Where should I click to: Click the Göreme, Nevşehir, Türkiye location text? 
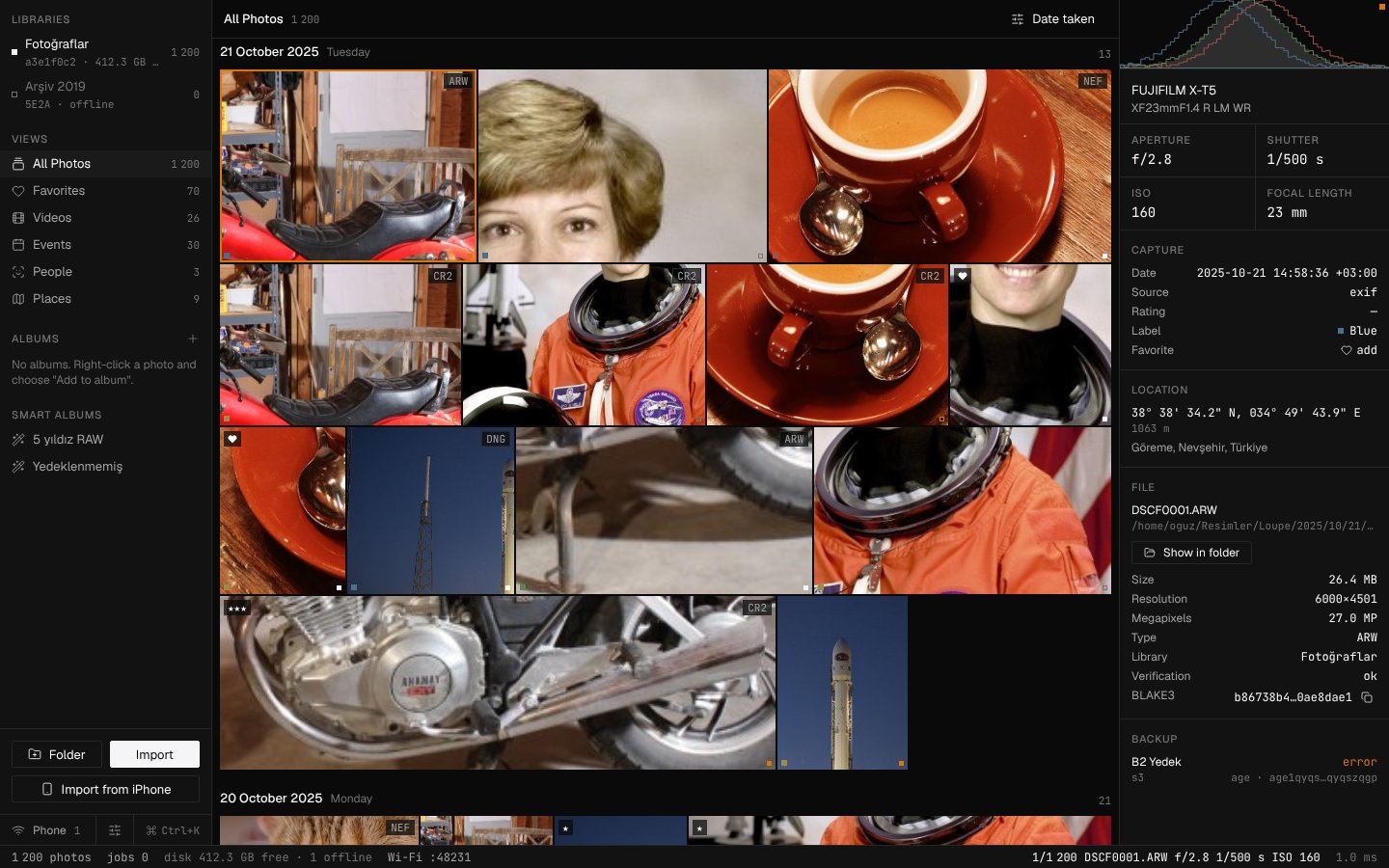pyautogui.click(x=1199, y=448)
